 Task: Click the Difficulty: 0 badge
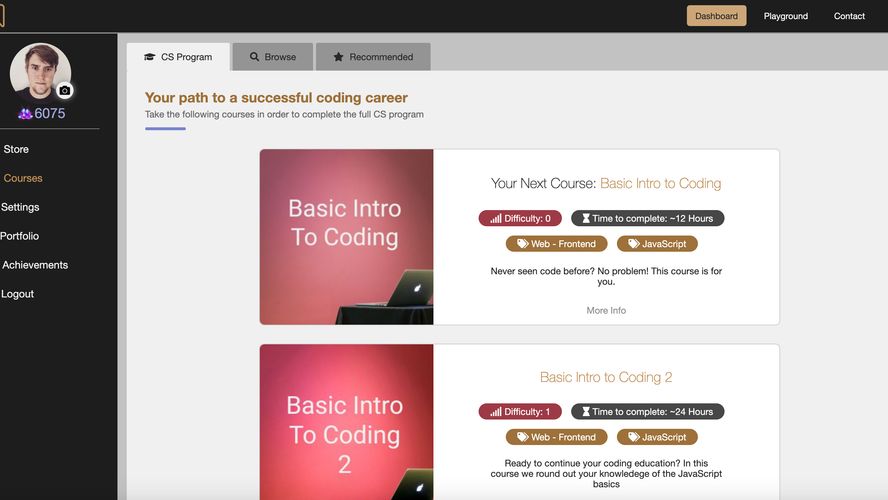(520, 219)
